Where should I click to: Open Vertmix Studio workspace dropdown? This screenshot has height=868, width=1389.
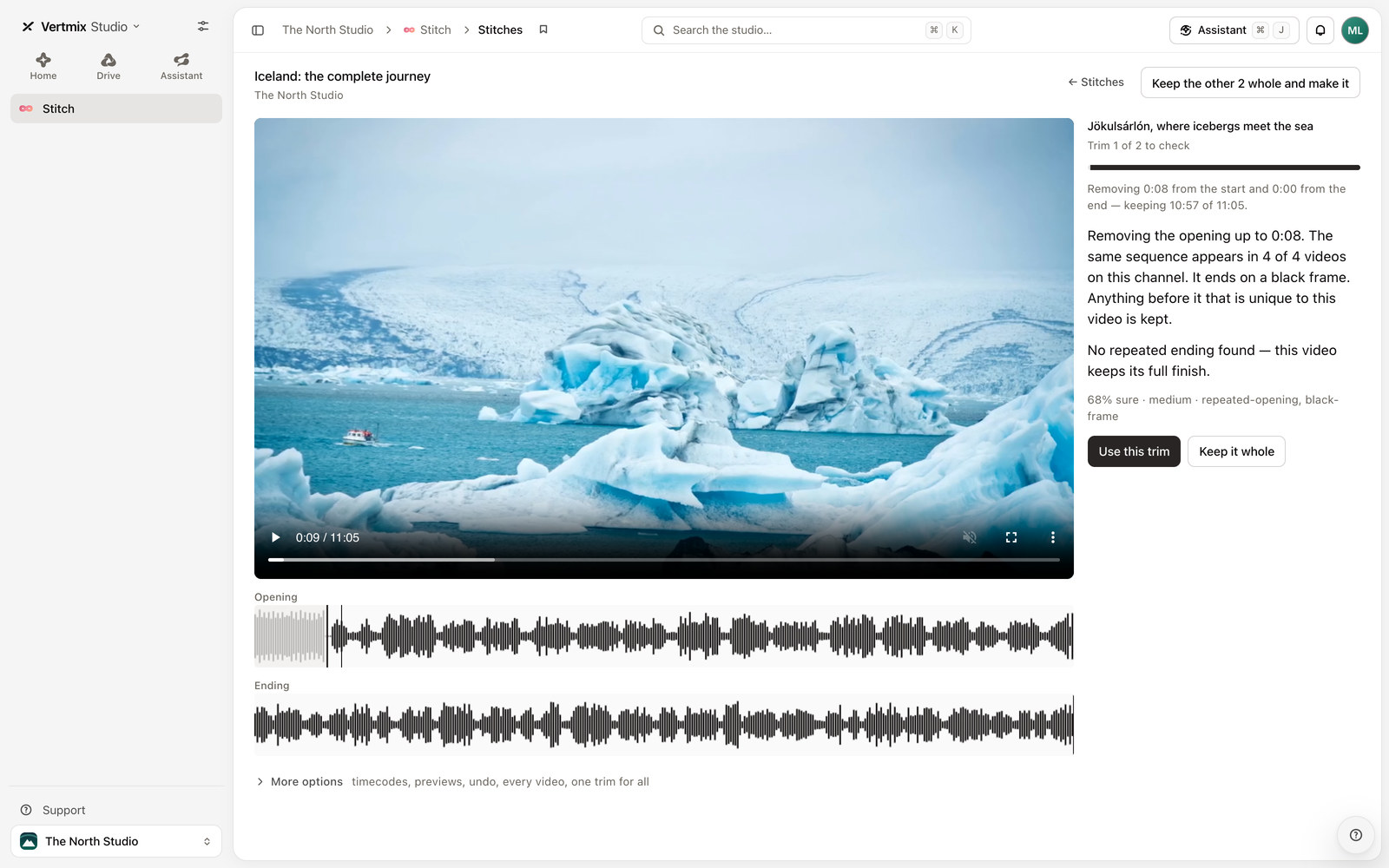pyautogui.click(x=81, y=27)
